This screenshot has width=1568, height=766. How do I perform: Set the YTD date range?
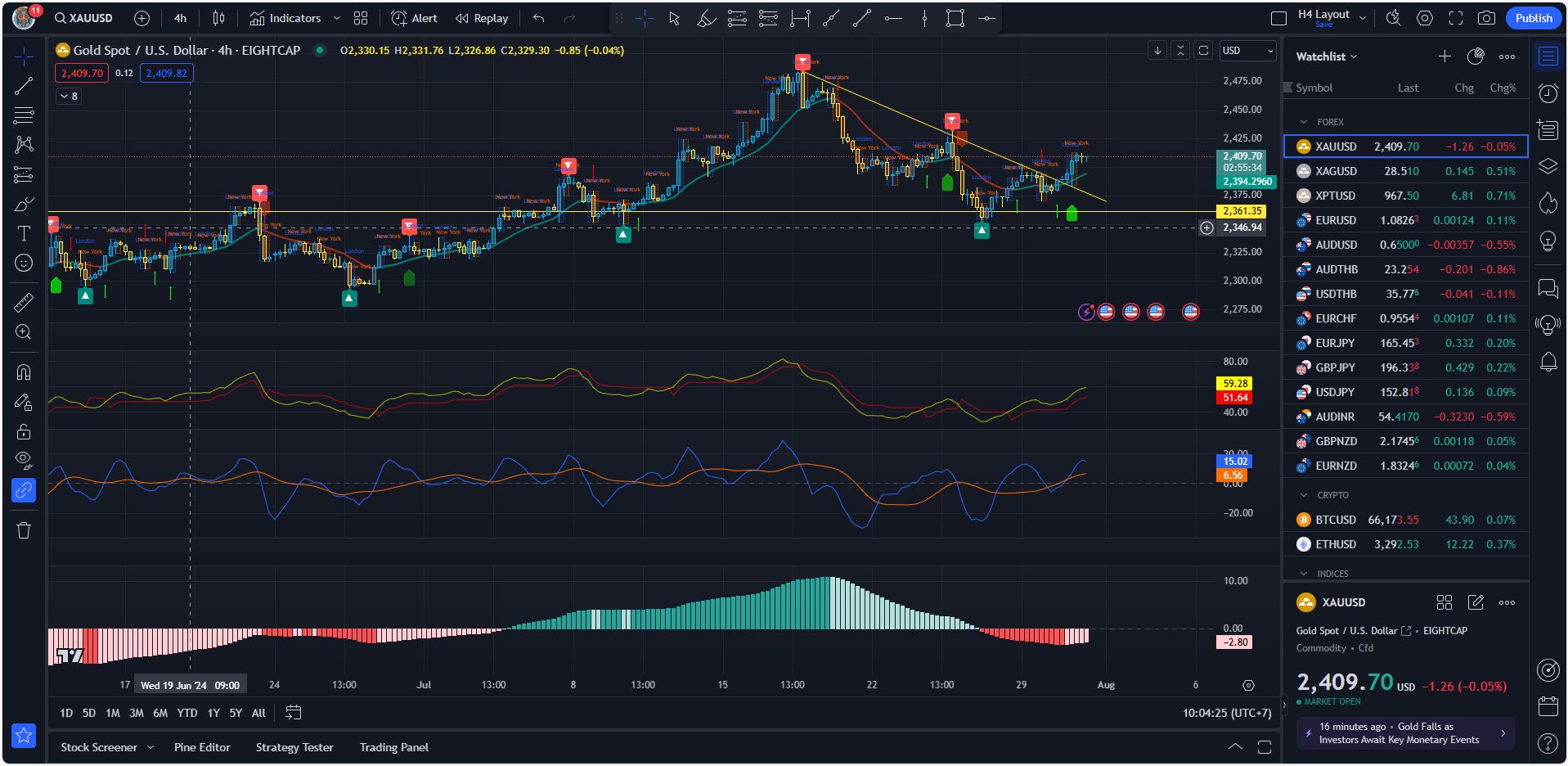click(x=187, y=713)
